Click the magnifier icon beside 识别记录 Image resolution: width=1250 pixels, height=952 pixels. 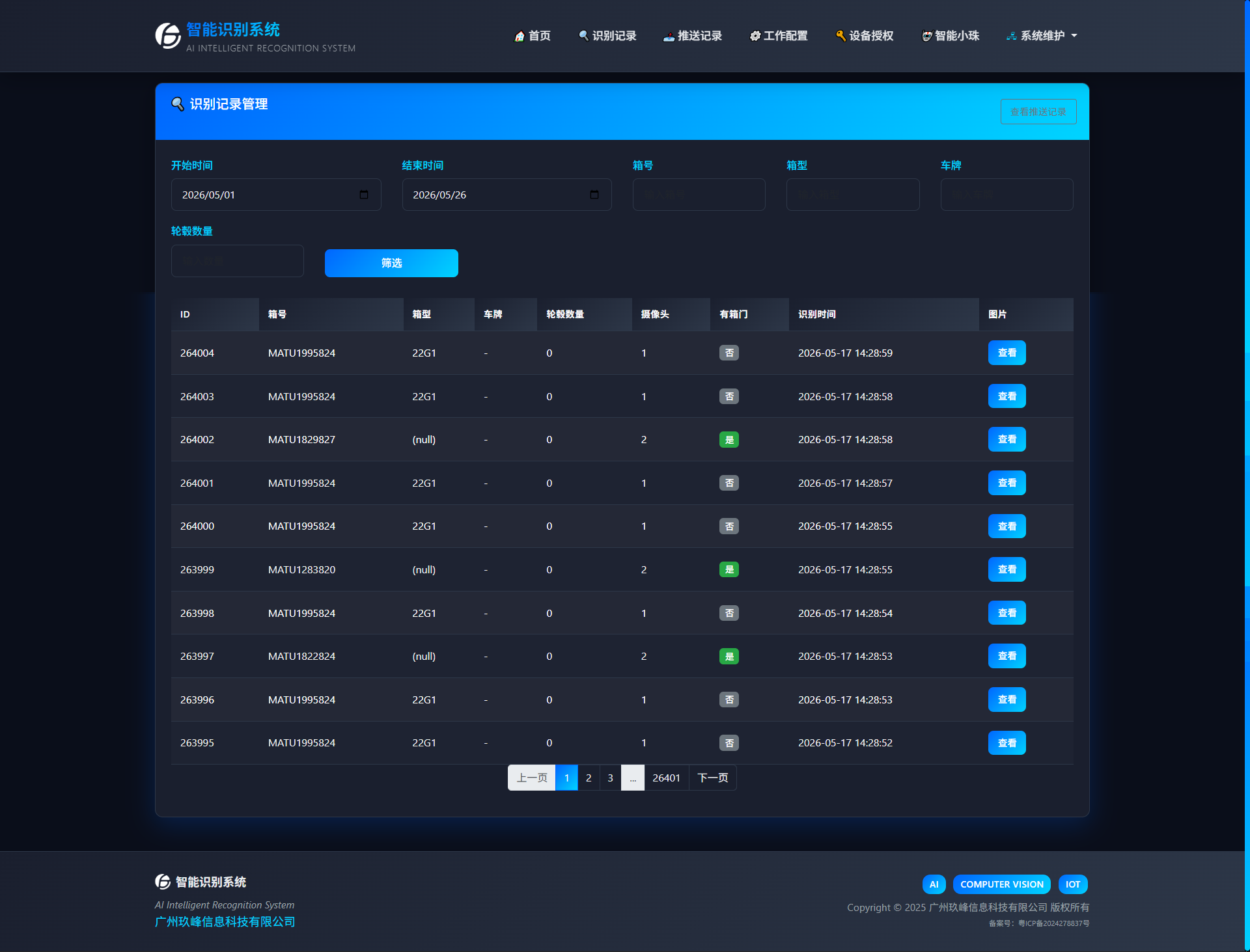click(x=584, y=36)
